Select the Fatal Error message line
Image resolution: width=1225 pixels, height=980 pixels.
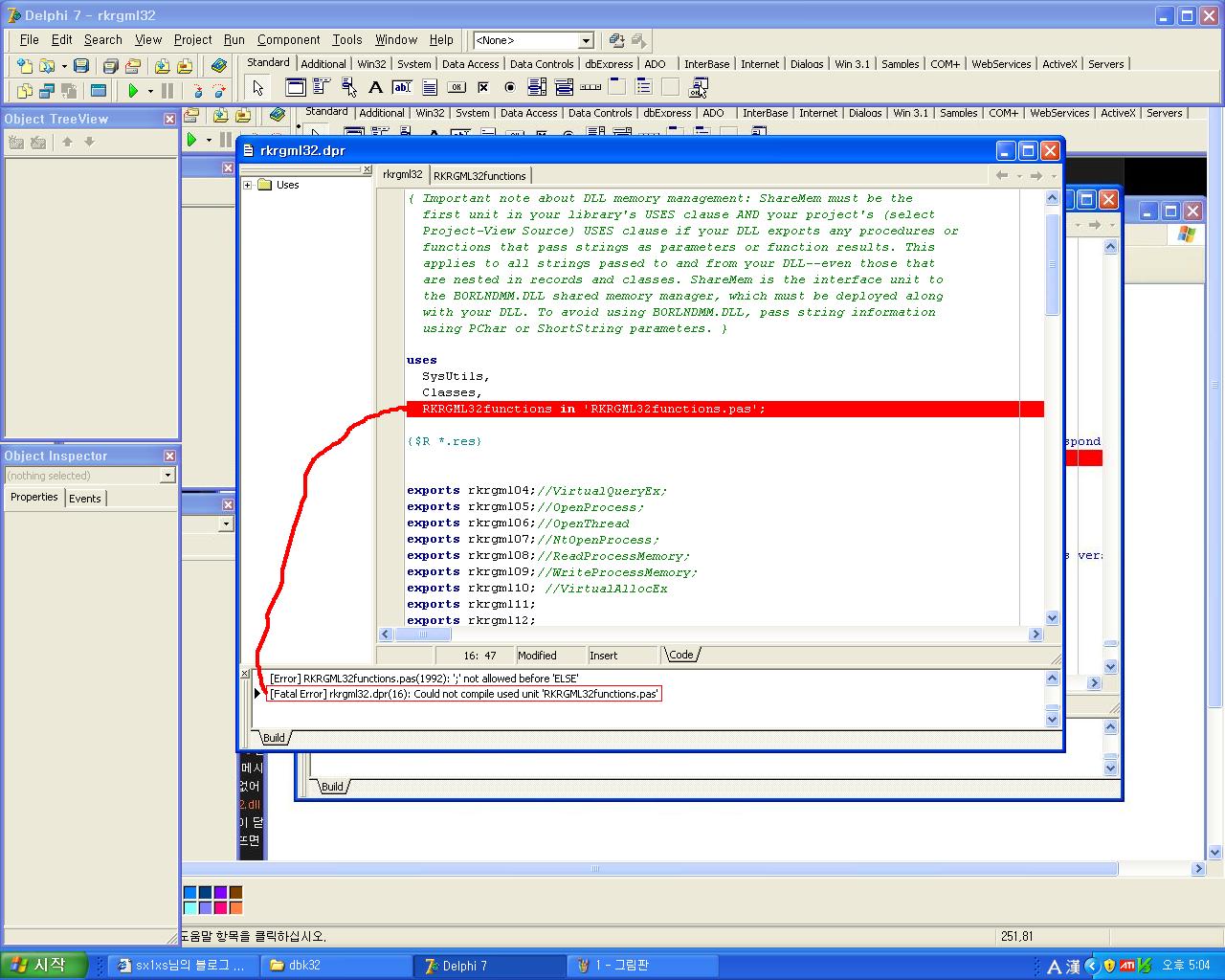(464, 694)
